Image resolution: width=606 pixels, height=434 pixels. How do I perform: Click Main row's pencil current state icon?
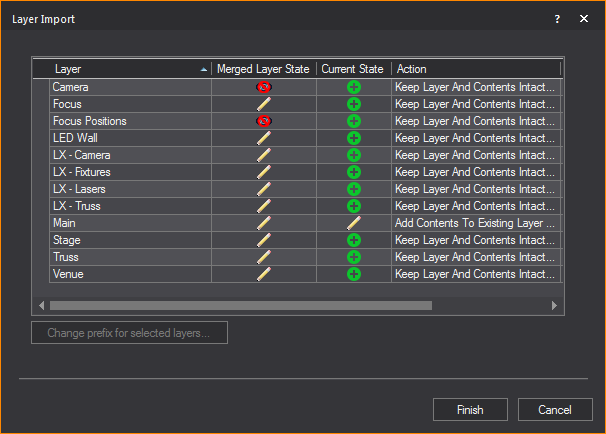tap(354, 223)
